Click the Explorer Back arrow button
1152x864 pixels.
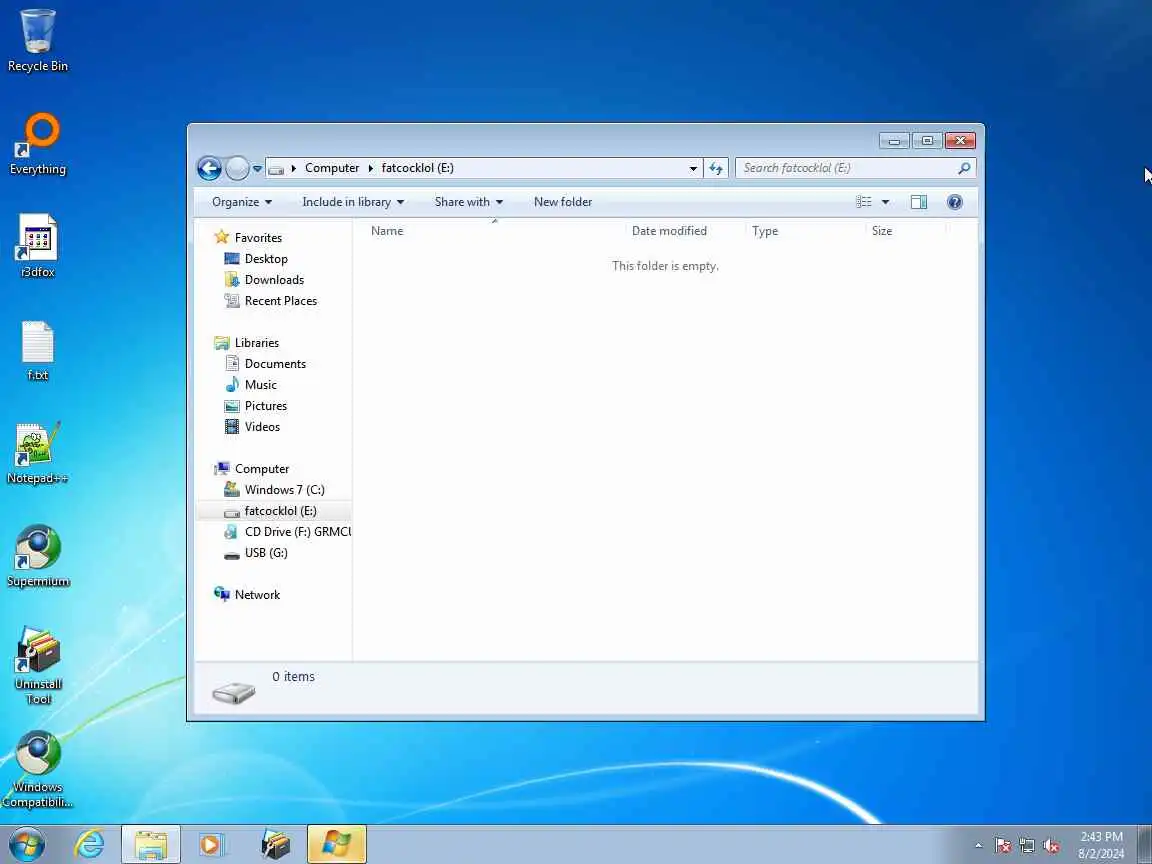(209, 168)
